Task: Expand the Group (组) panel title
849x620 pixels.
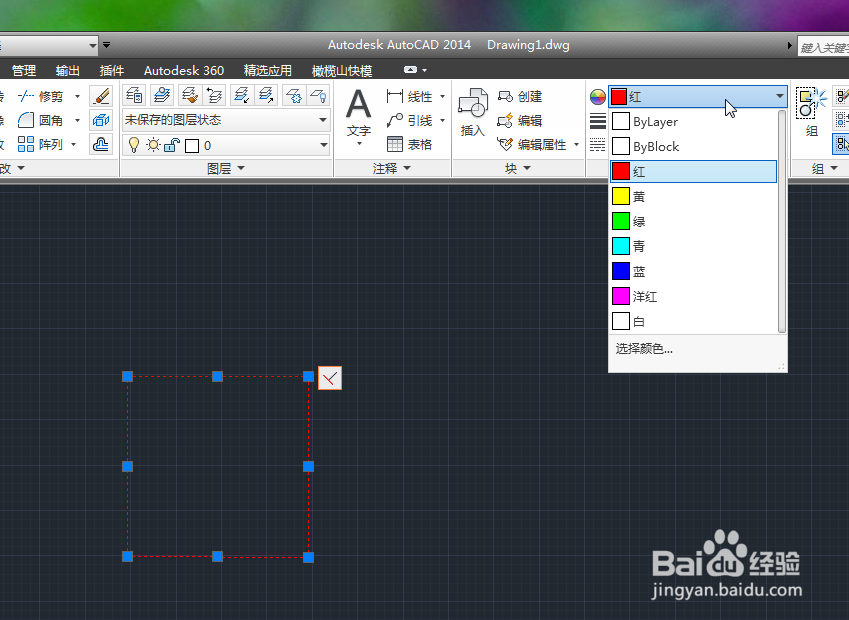Action: [825, 168]
